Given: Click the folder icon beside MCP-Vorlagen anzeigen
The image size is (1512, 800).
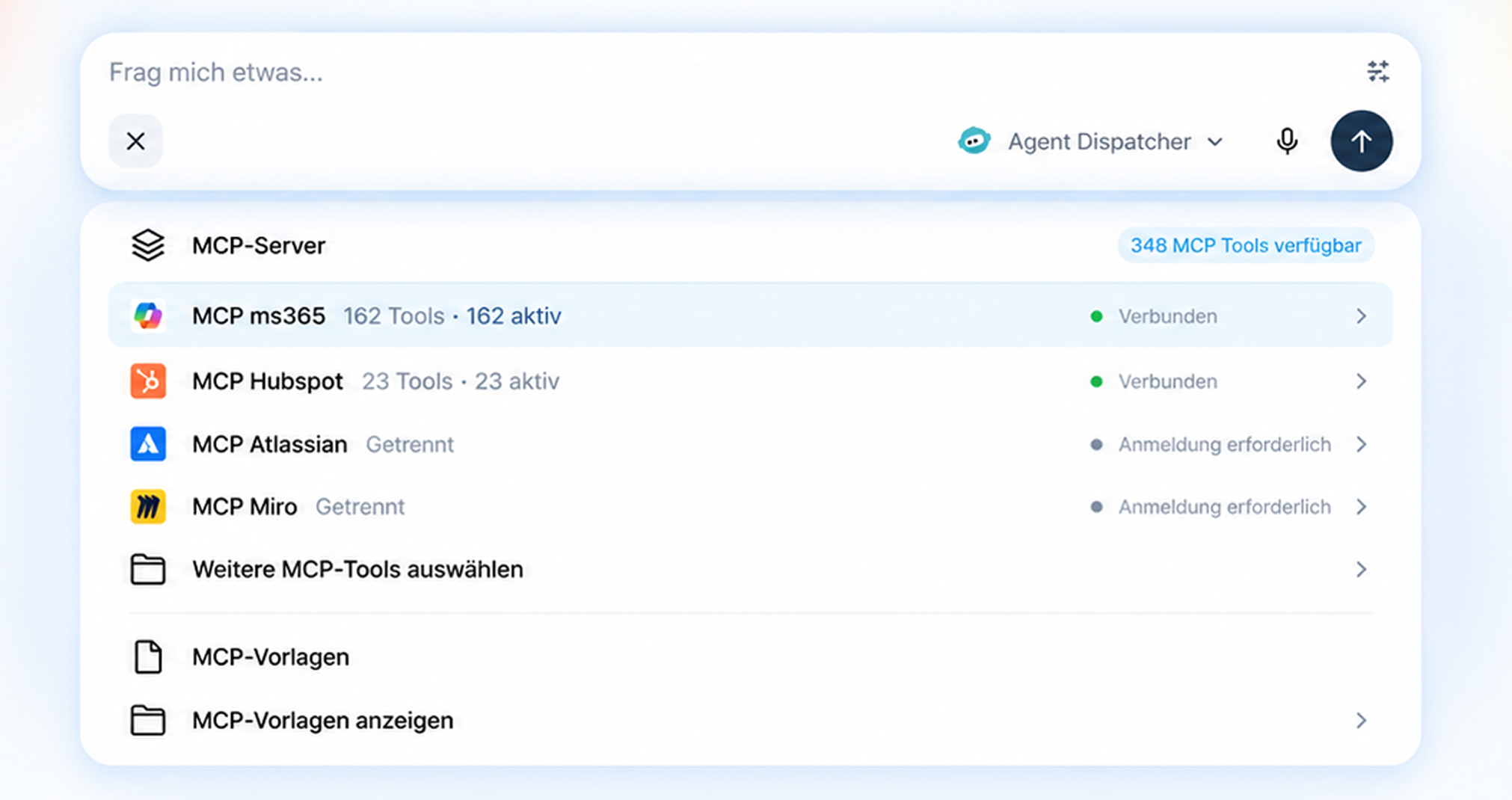Looking at the screenshot, I should (148, 721).
